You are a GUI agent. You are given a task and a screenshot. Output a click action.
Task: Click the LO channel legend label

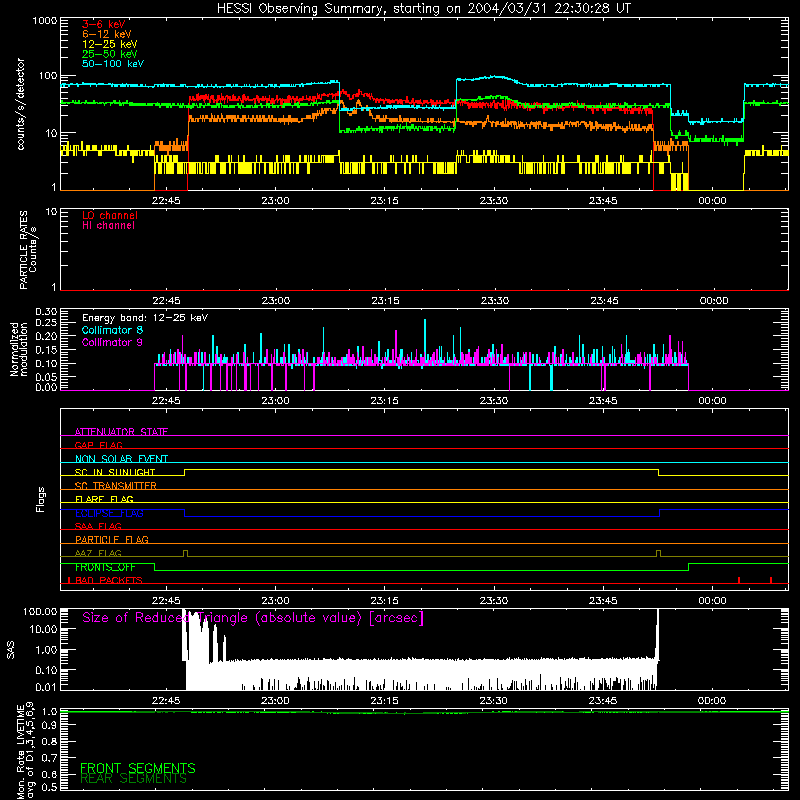(x=110, y=215)
